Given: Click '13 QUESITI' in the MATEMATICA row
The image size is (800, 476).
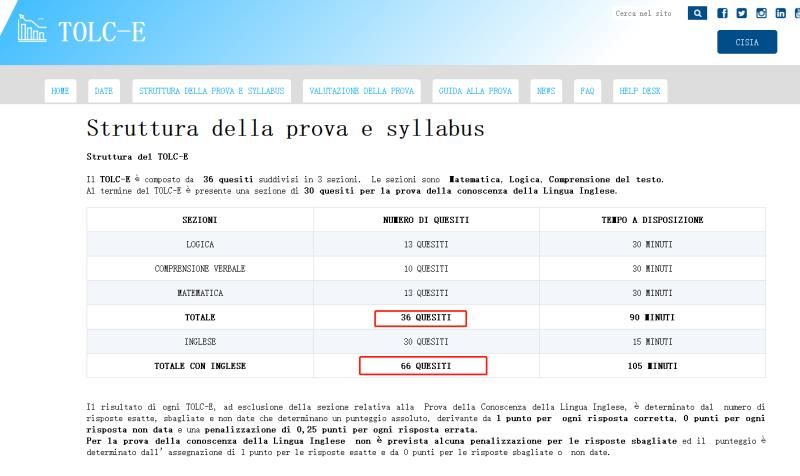Looking at the screenshot, I should (x=426, y=293).
